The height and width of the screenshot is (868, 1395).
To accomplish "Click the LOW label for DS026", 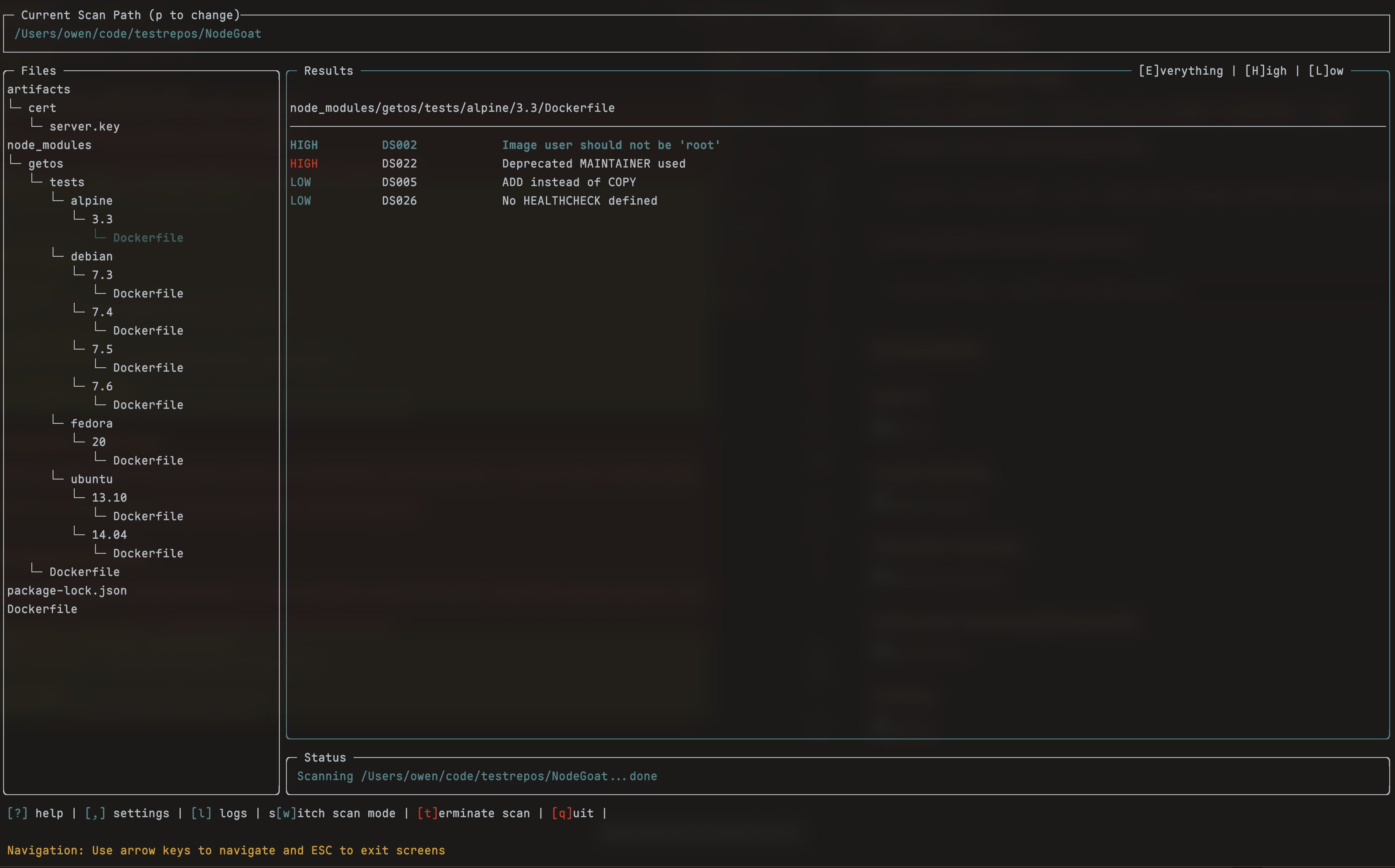I will click(x=300, y=201).
